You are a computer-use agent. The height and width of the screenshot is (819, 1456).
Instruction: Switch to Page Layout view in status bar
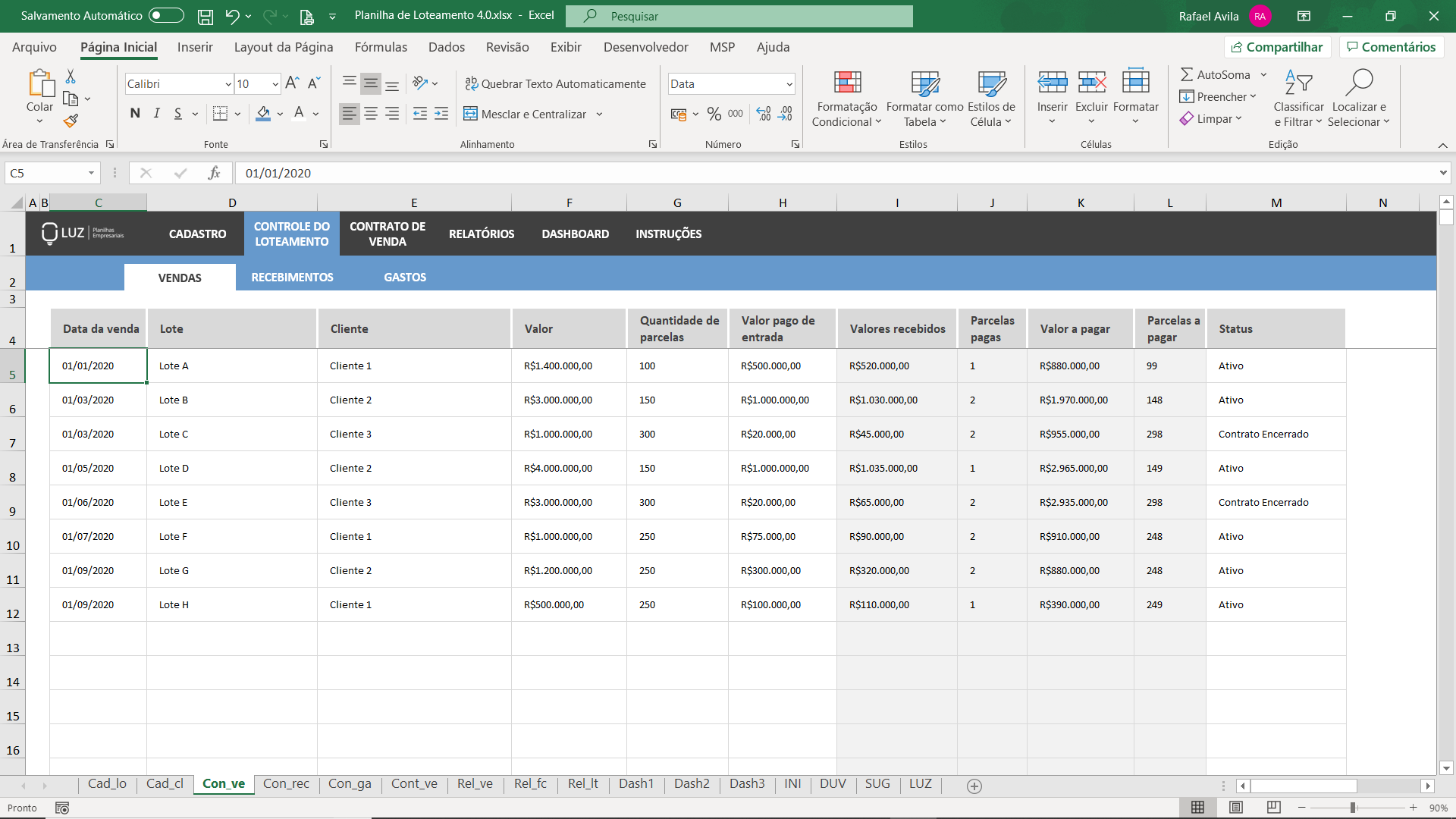pyautogui.click(x=1236, y=808)
